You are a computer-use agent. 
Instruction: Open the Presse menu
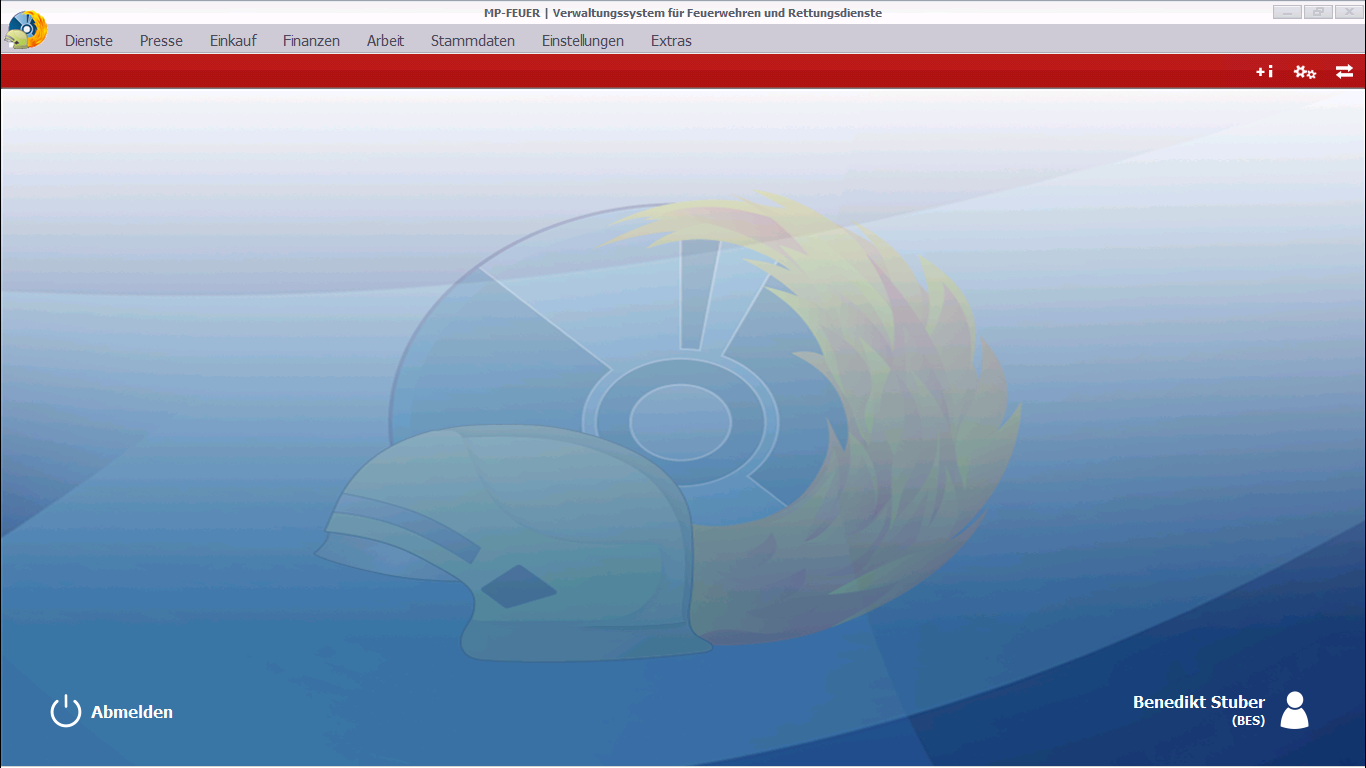coord(161,41)
